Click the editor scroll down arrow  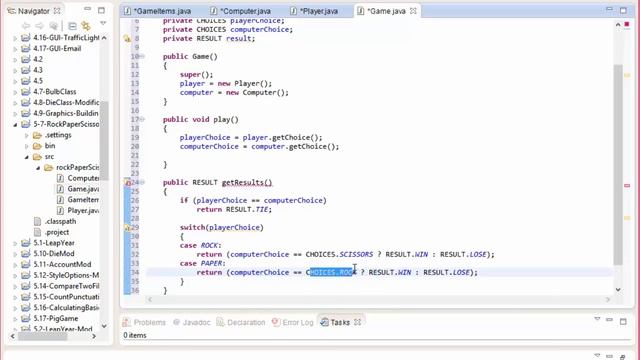click(x=618, y=289)
